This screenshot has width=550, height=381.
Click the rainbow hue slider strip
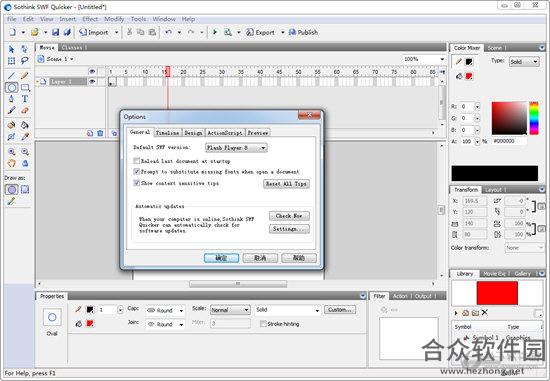[x=534, y=118]
